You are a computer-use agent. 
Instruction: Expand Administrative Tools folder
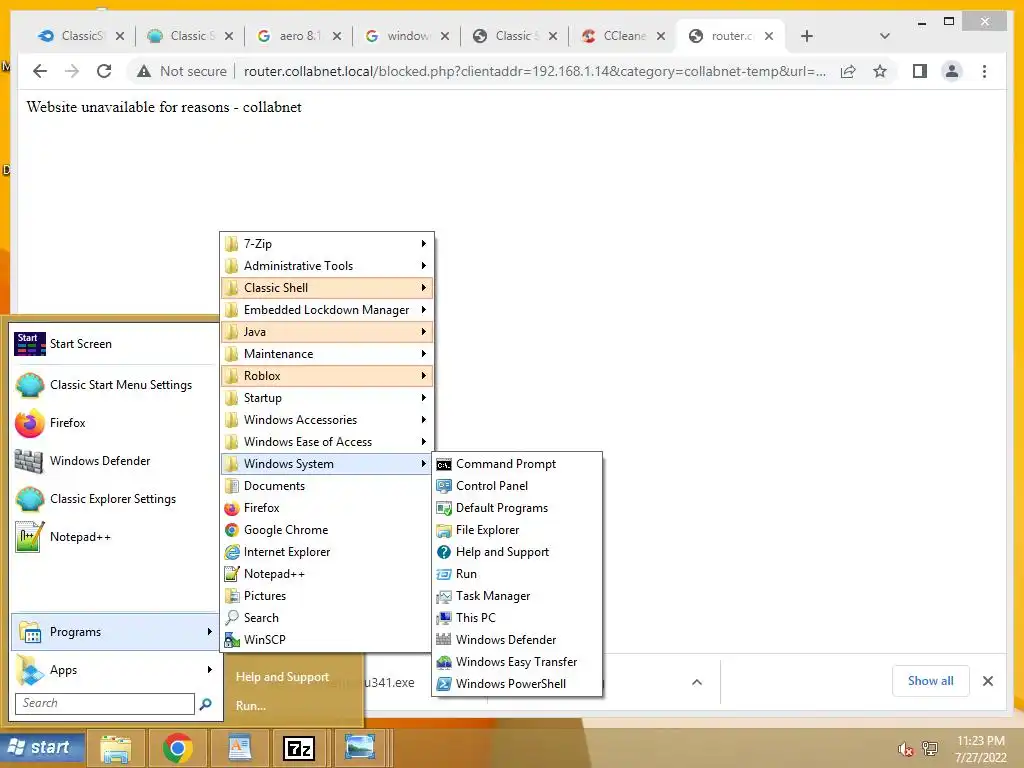pos(327,266)
